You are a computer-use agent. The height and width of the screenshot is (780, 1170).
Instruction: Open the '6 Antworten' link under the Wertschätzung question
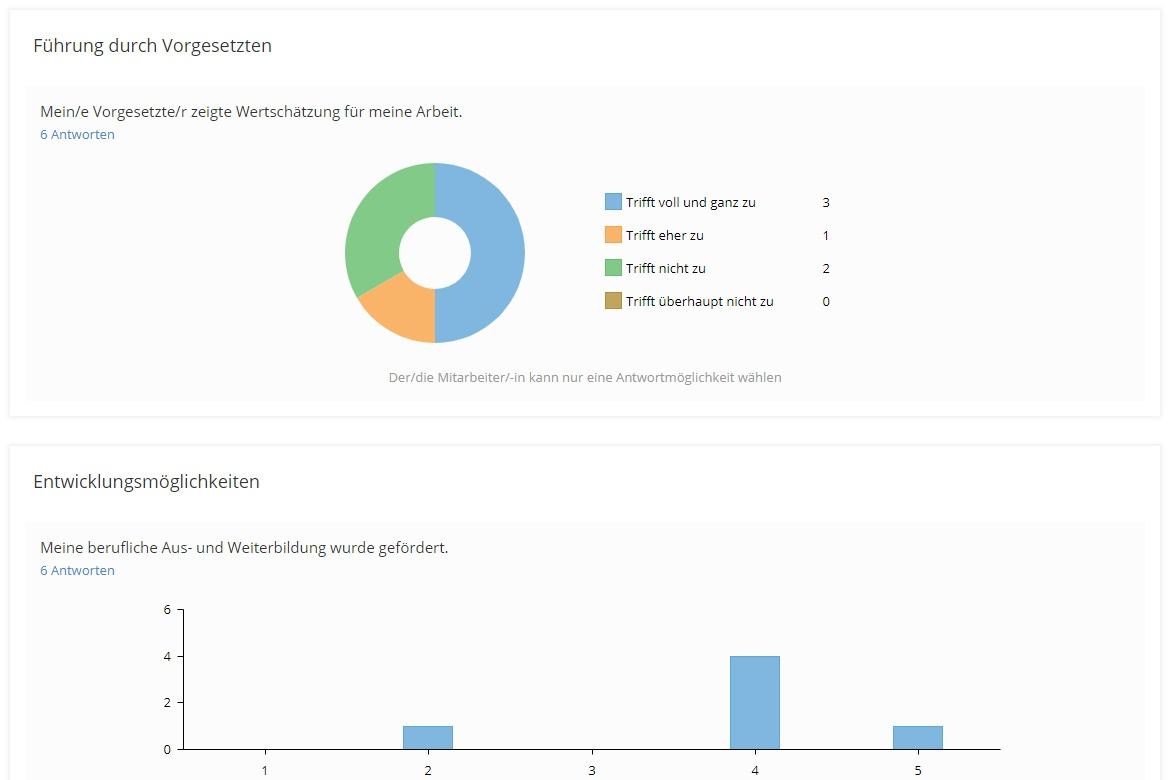77,134
